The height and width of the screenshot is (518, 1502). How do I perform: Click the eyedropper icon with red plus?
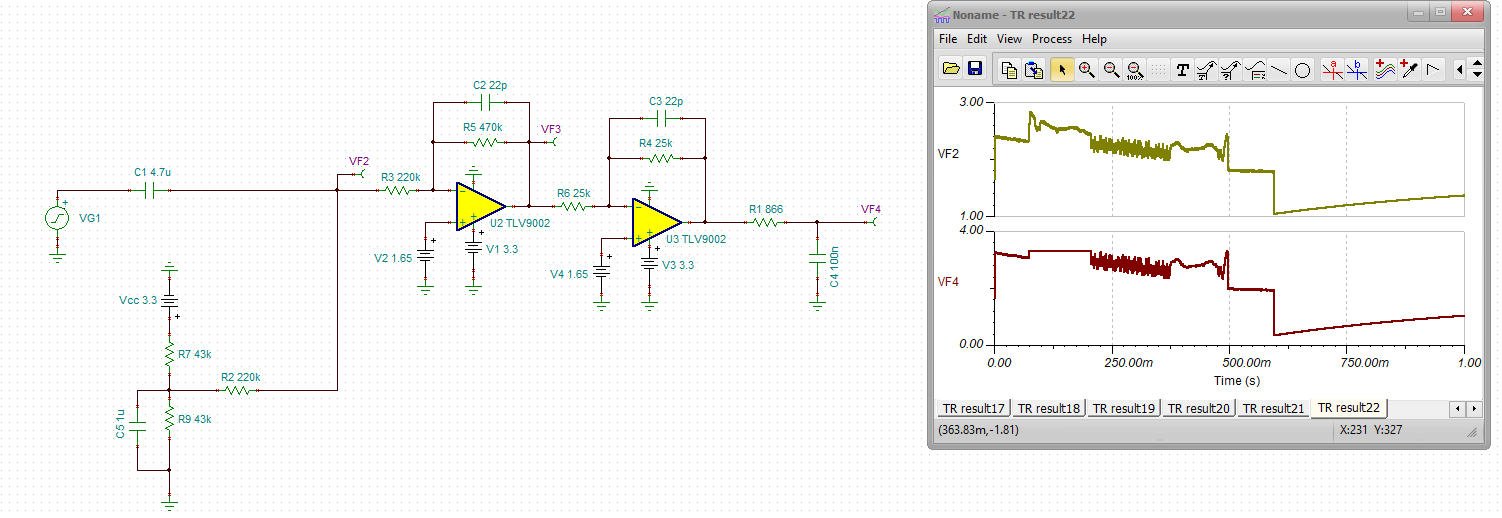1409,69
